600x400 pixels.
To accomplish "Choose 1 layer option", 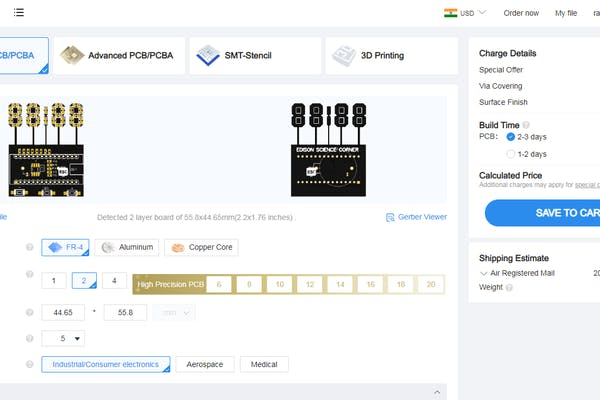I will click(54, 281).
